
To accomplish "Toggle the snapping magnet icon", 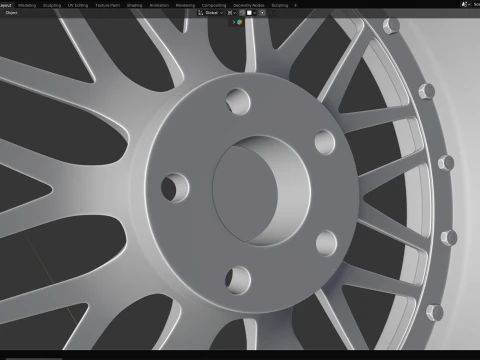I will pos(242,13).
